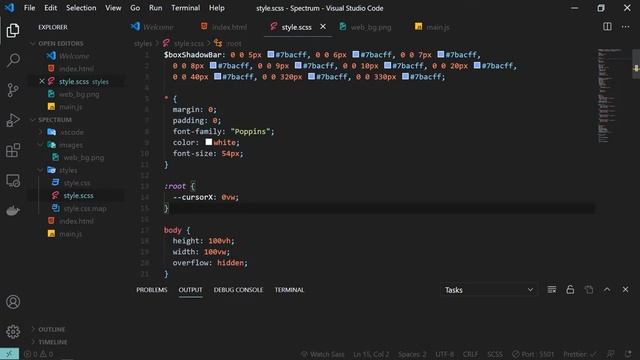
Task: Open the editor More Actions ellipsis
Action: 625,27
